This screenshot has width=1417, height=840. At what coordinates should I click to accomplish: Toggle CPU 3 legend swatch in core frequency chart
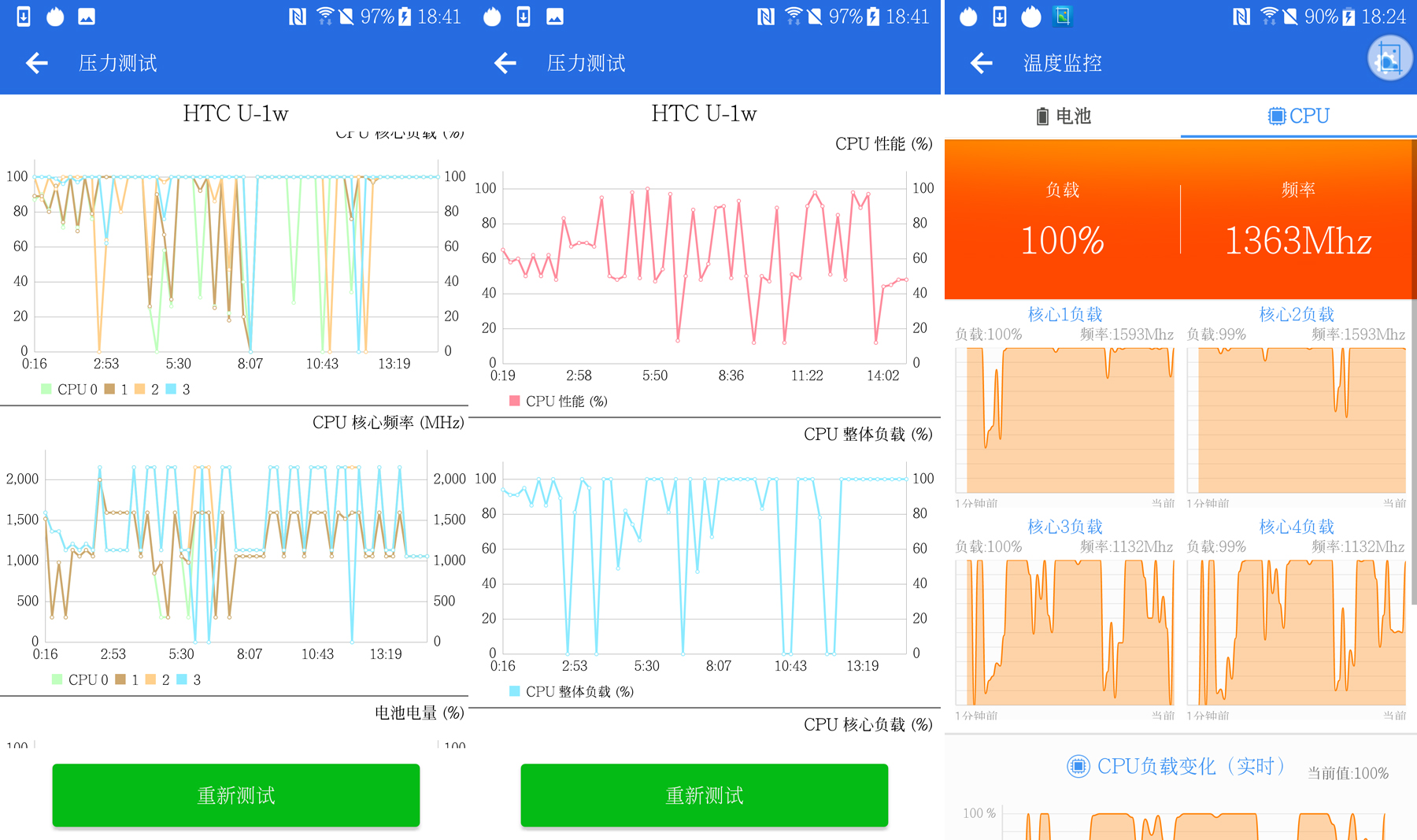click(x=182, y=679)
